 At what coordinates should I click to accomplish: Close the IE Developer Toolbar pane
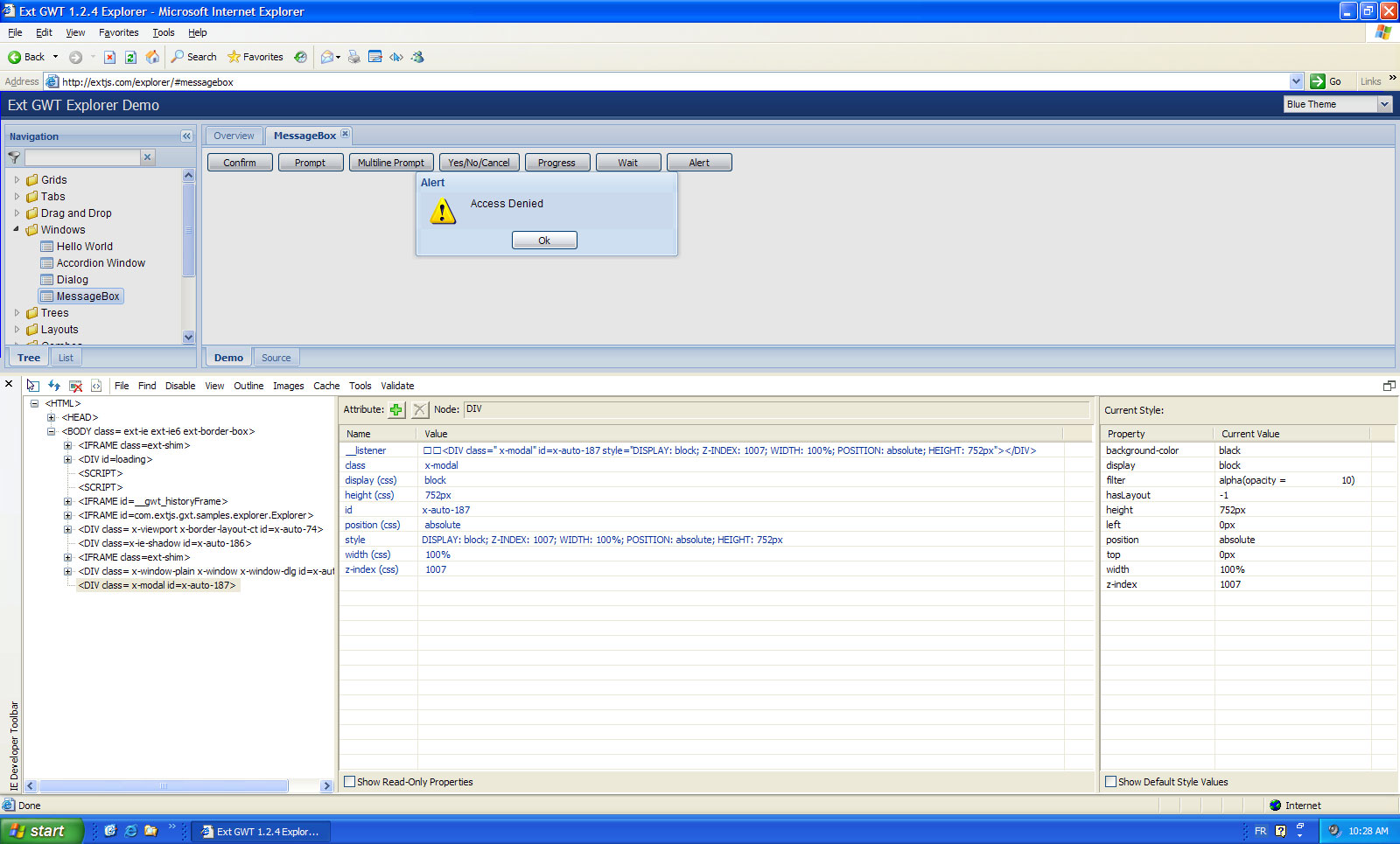[8, 384]
